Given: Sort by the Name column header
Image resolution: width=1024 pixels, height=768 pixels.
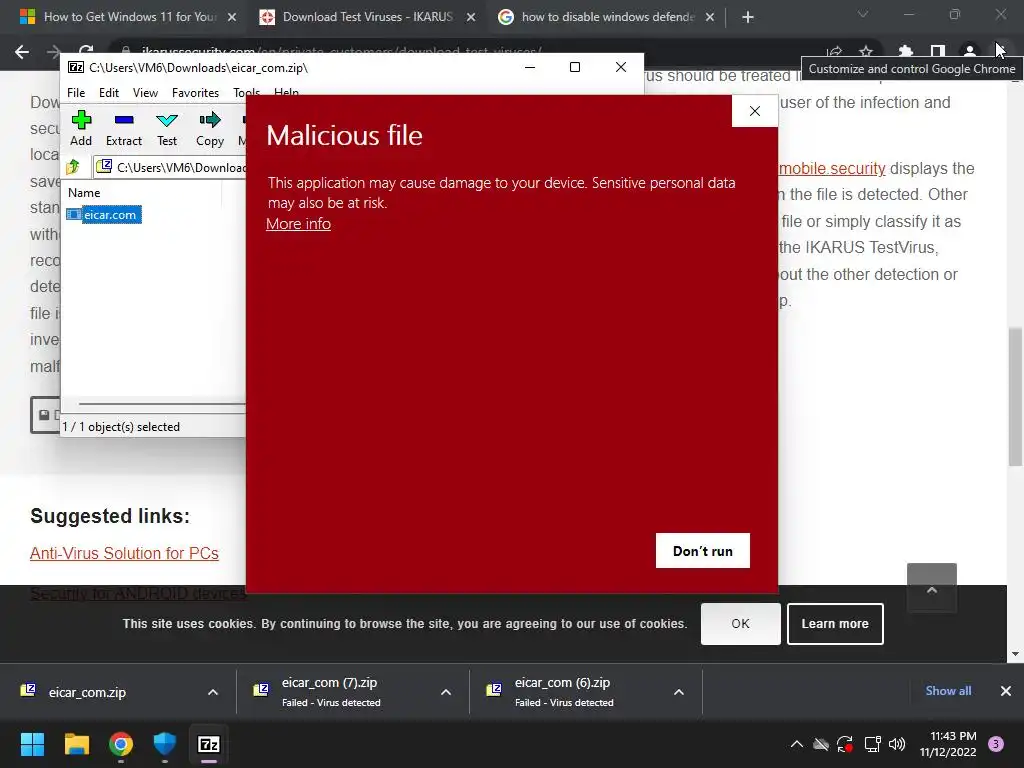Looking at the screenshot, I should pos(84,193).
